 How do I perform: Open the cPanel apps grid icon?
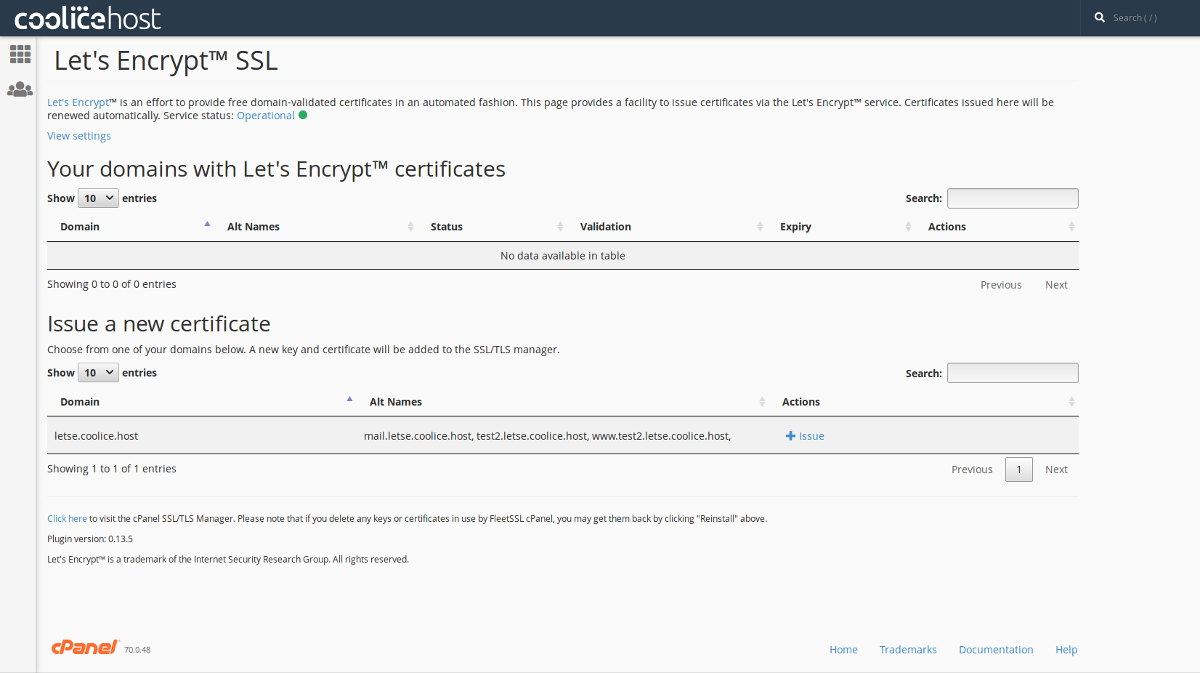[20, 54]
